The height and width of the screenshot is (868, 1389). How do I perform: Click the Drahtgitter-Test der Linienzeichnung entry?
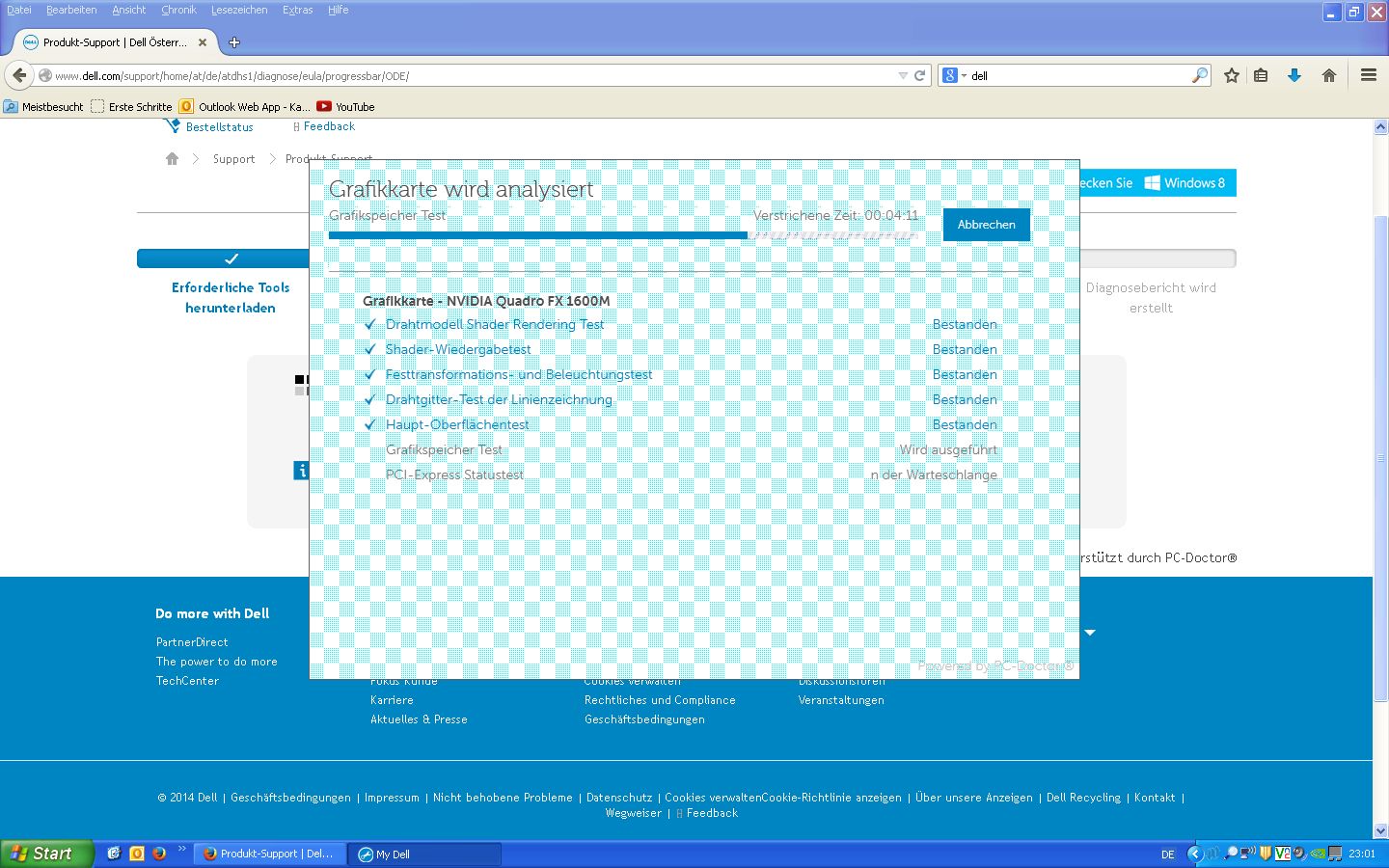coord(499,399)
